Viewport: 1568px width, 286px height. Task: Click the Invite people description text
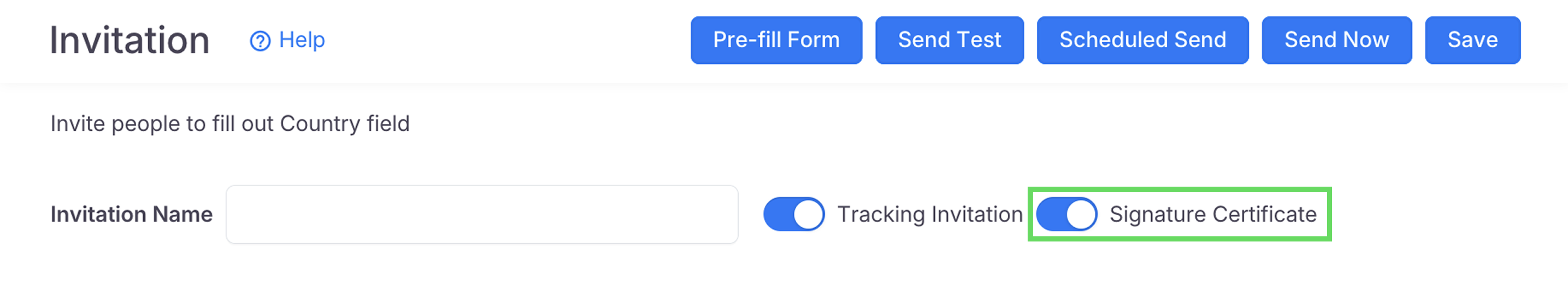(230, 124)
